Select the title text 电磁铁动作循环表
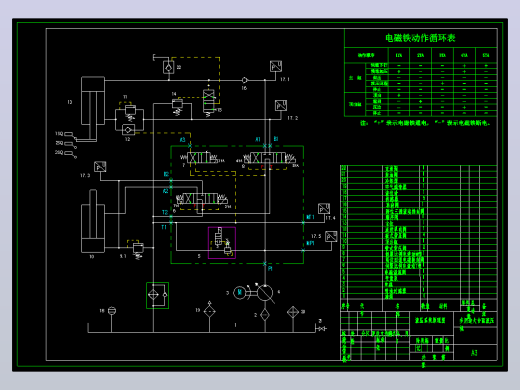This screenshot has height=390, width=520. coord(420,38)
